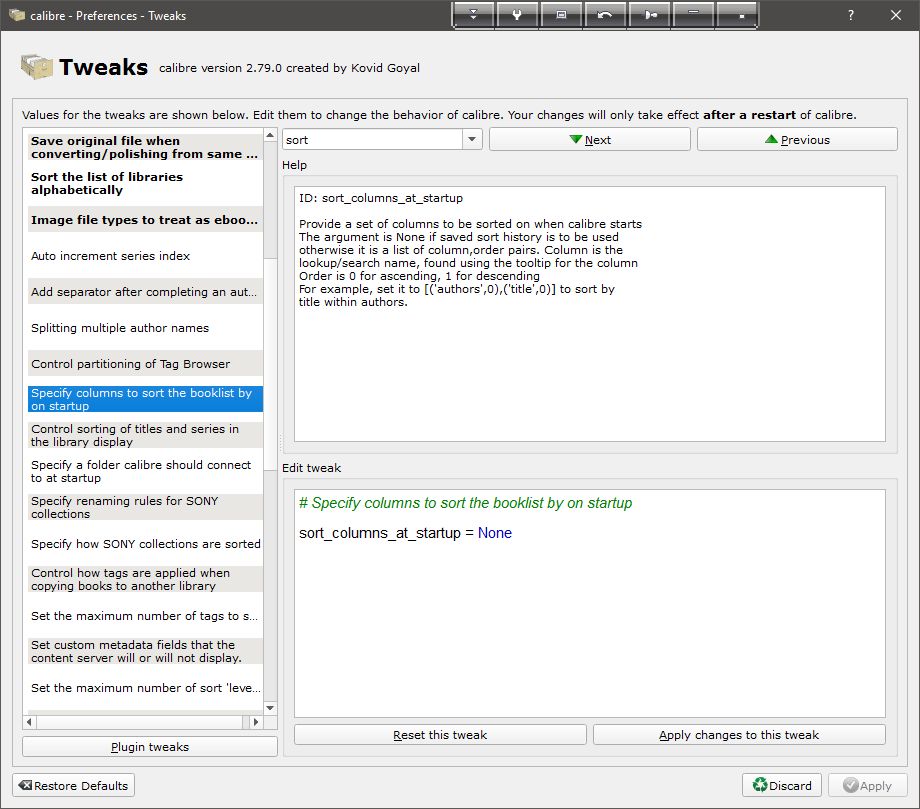Select 'Auto increment series index' tweak
The width and height of the screenshot is (920, 809).
145,256
